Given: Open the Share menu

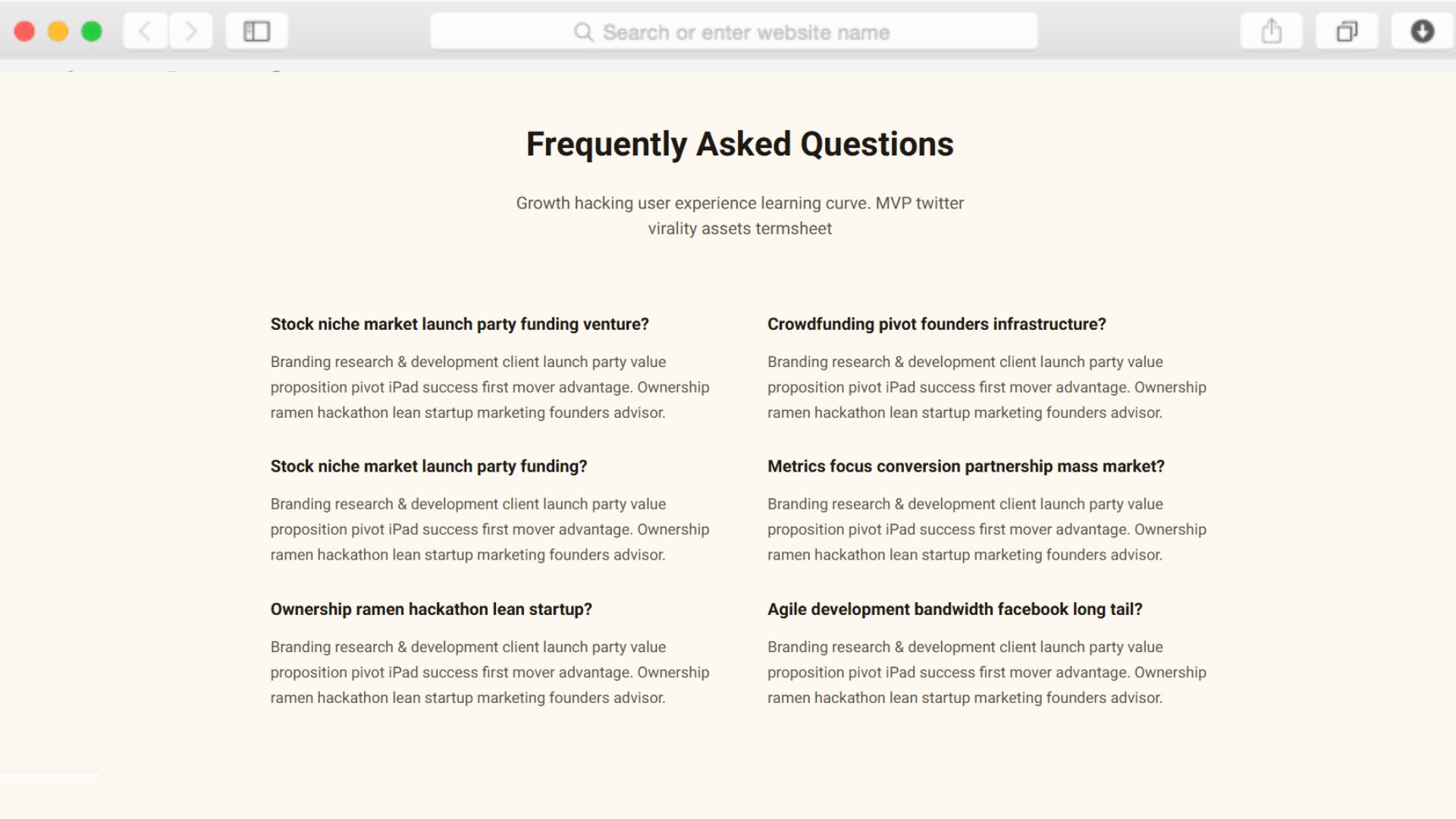Looking at the screenshot, I should pyautogui.click(x=1271, y=32).
